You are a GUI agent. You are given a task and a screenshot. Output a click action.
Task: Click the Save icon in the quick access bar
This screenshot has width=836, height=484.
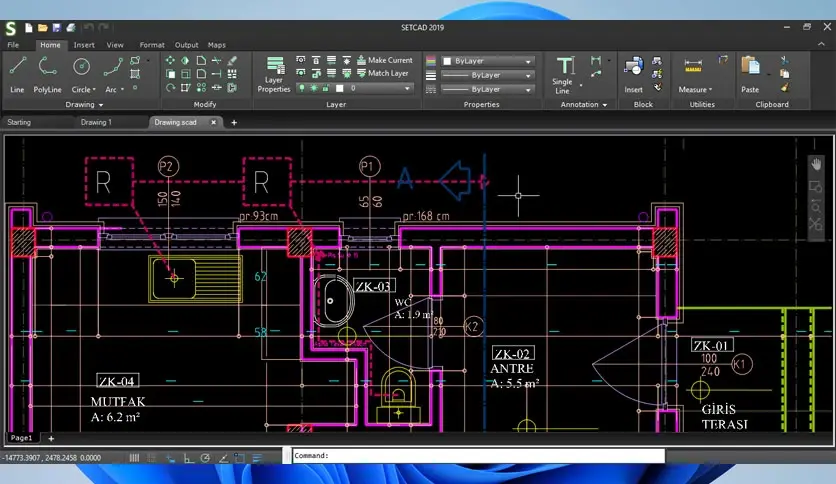pyautogui.click(x=56, y=26)
